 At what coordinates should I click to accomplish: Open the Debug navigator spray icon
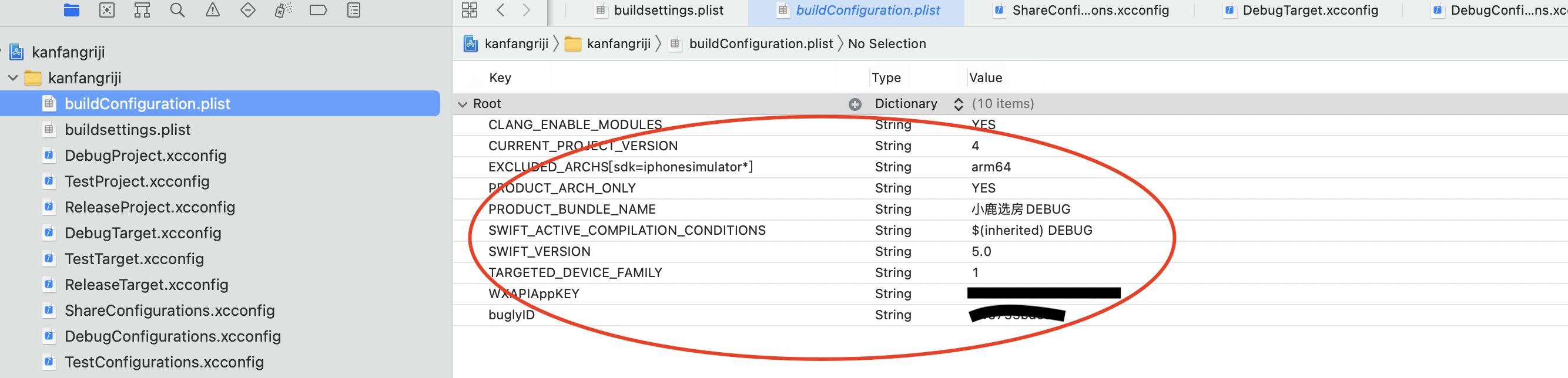tap(283, 11)
